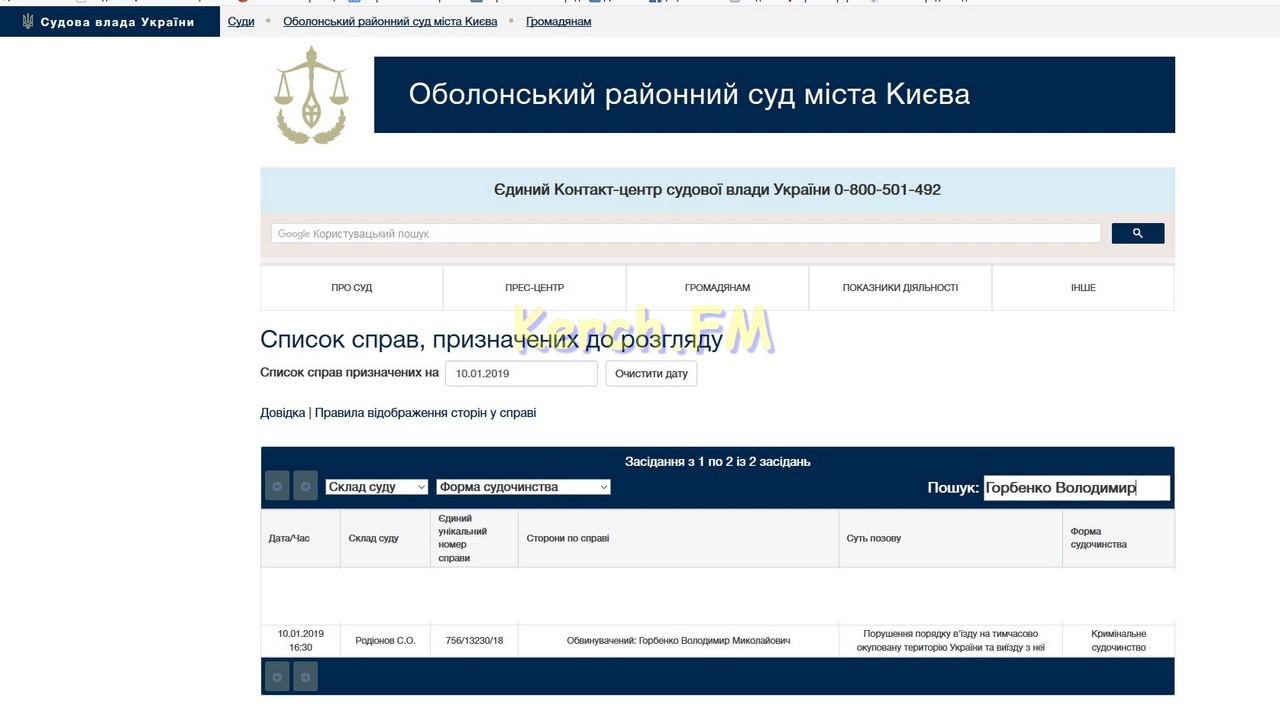The height and width of the screenshot is (718, 1280).
Task: Open the ПРЕС-ЦЕНТР menu
Action: pyautogui.click(x=534, y=288)
